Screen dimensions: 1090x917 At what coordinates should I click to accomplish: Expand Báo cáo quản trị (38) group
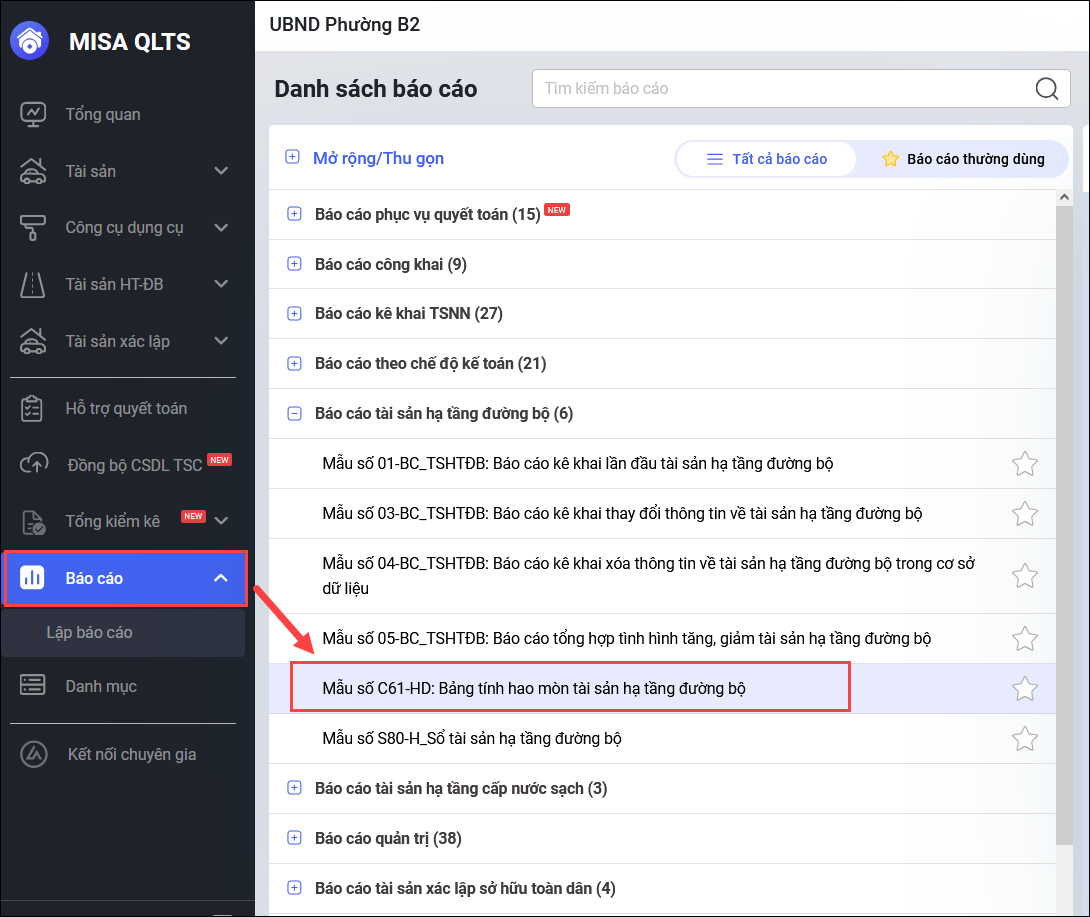(295, 838)
